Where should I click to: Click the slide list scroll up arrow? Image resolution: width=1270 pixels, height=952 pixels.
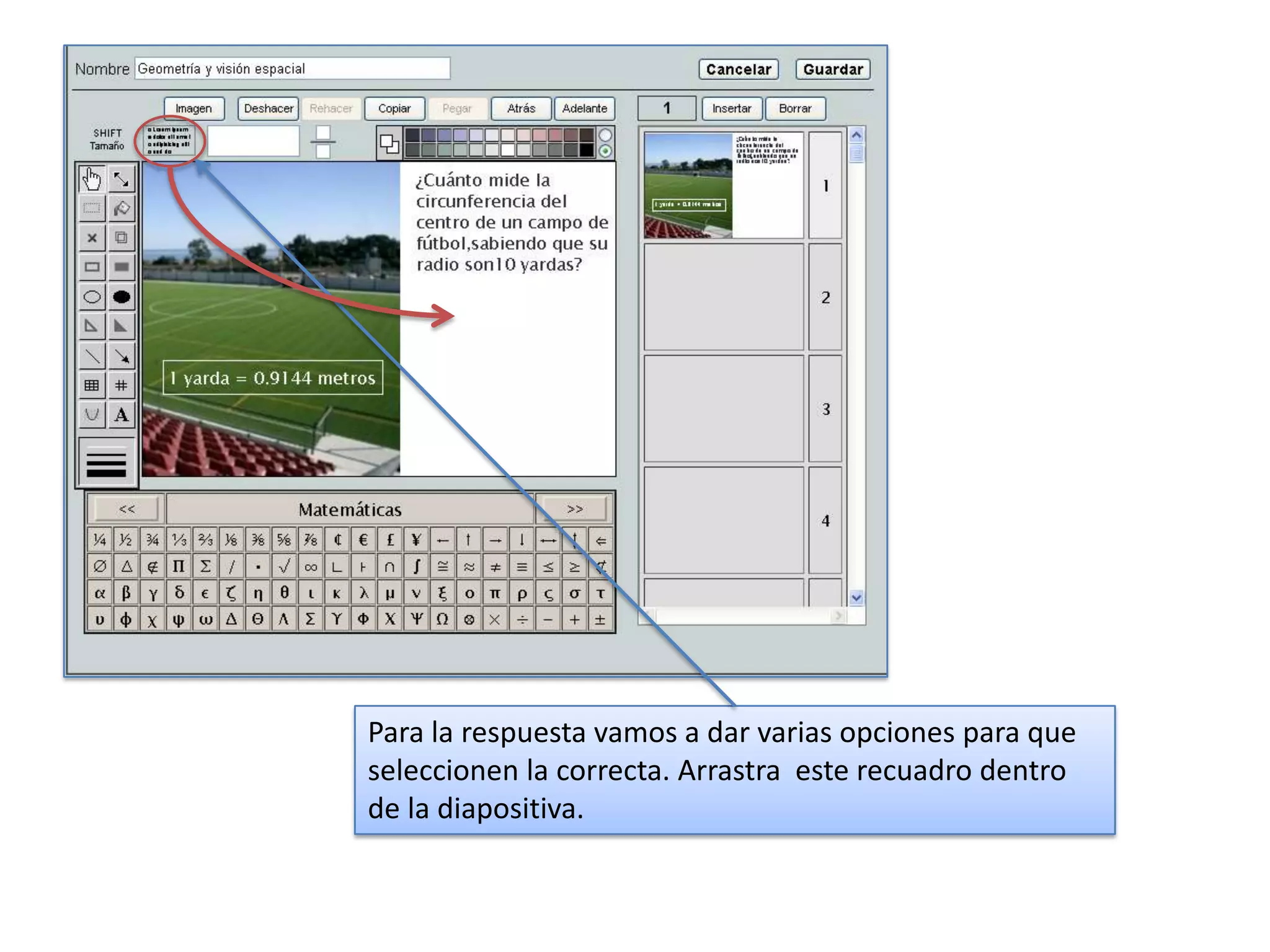[857, 135]
